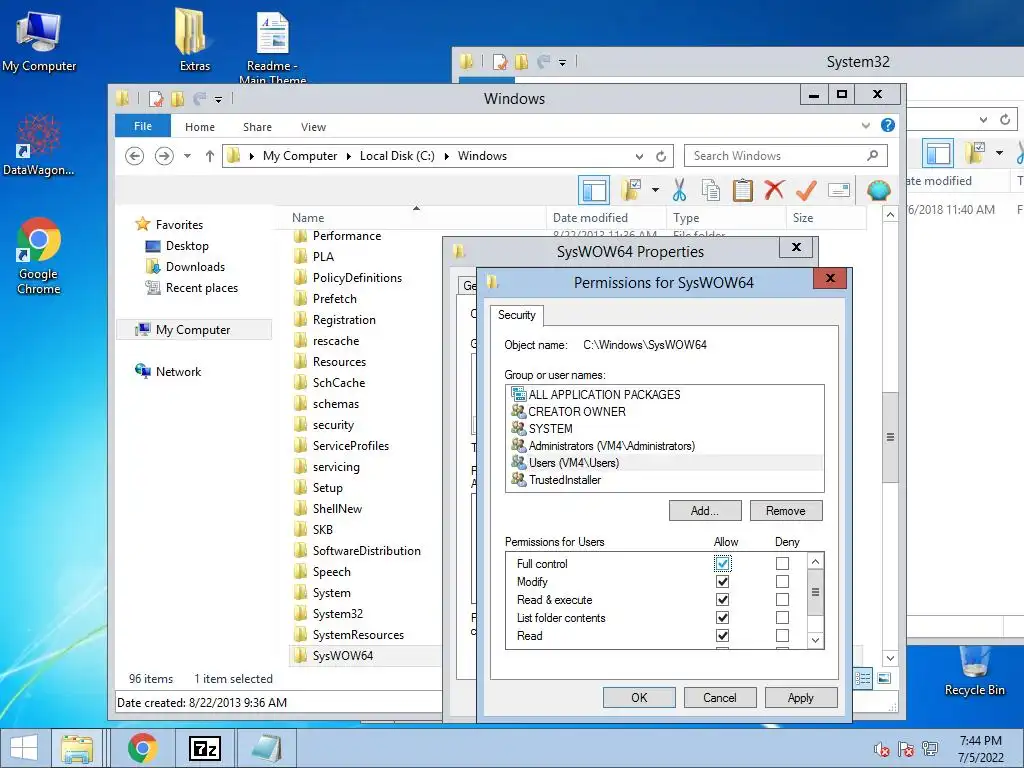Select the Security tab in Permissions dialog
This screenshot has height=768, width=1024.
point(517,315)
